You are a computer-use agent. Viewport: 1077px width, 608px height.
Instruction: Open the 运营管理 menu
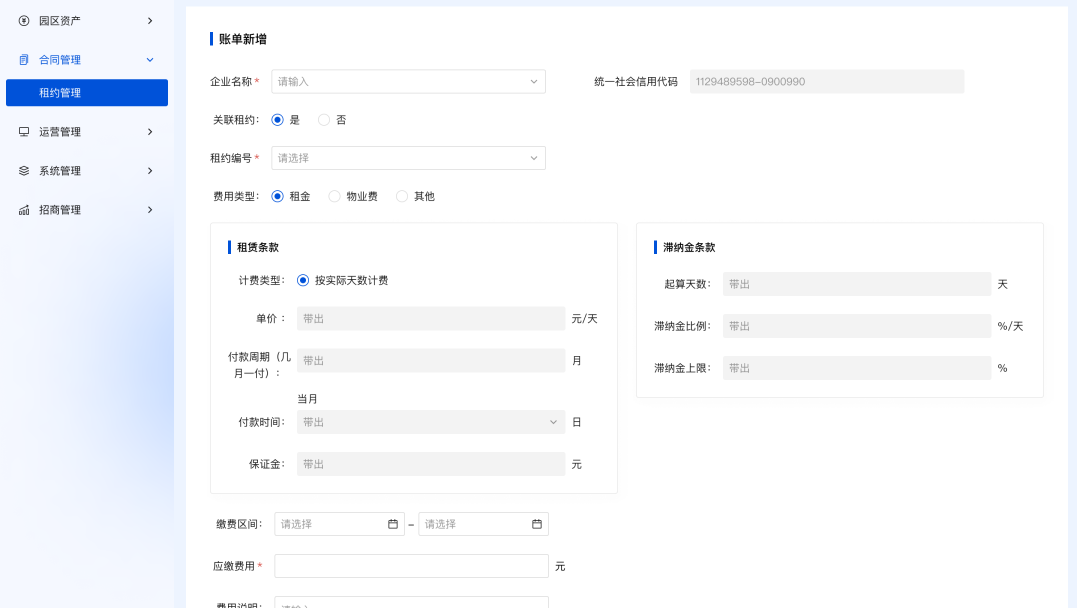click(x=87, y=132)
